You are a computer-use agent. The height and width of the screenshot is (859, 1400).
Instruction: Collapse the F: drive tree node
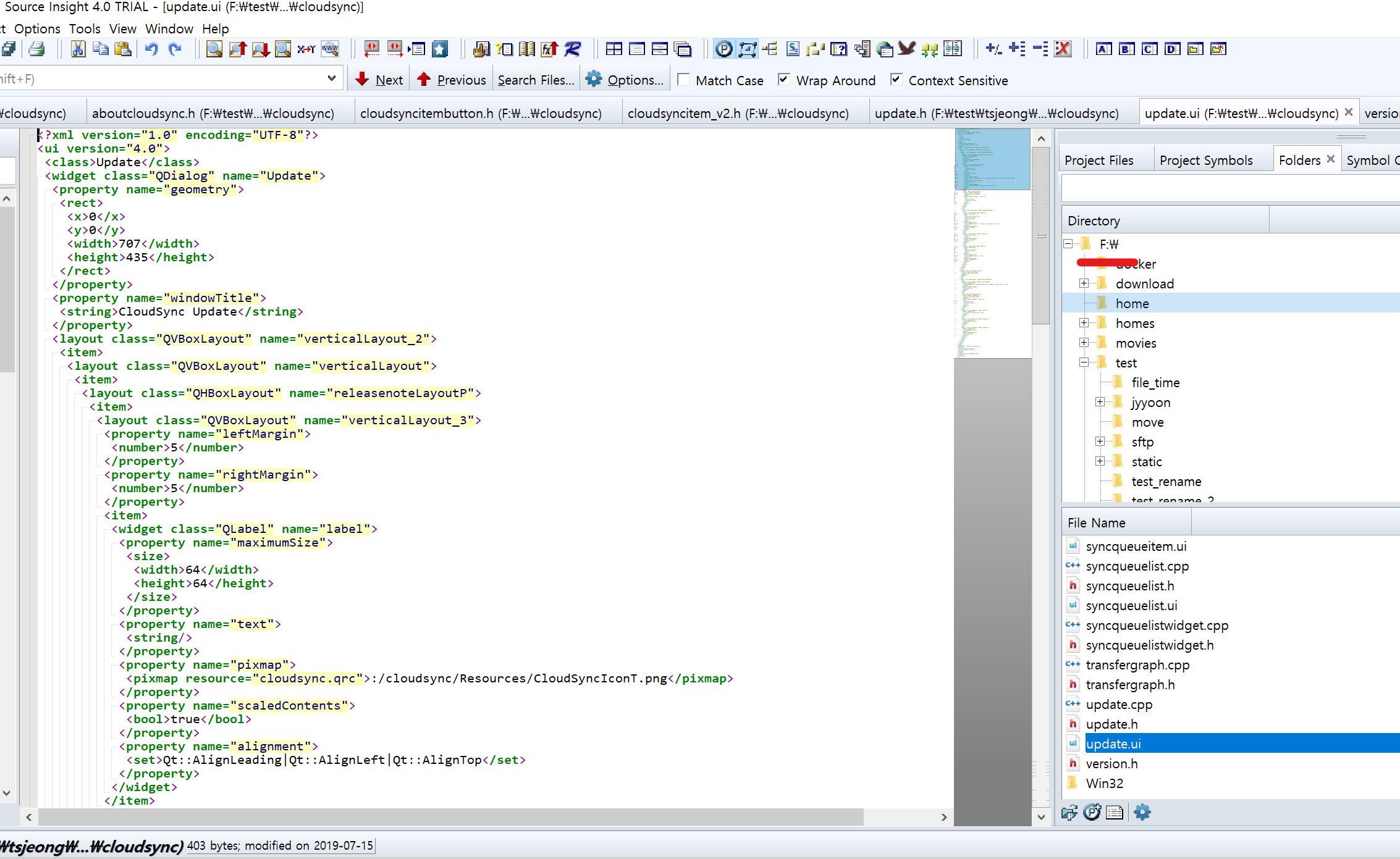pos(1068,244)
